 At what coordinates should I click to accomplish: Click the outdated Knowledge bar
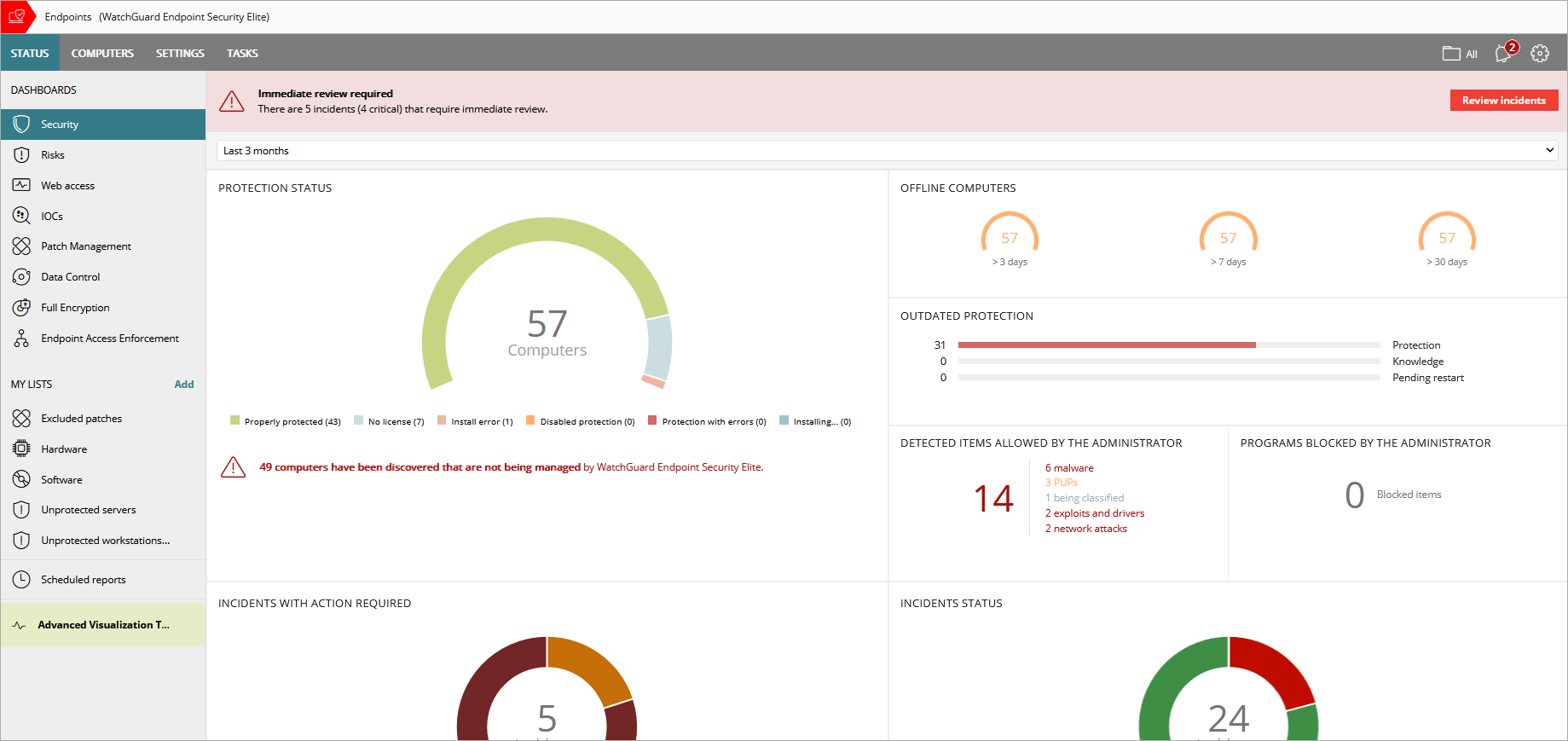pos(1169,362)
